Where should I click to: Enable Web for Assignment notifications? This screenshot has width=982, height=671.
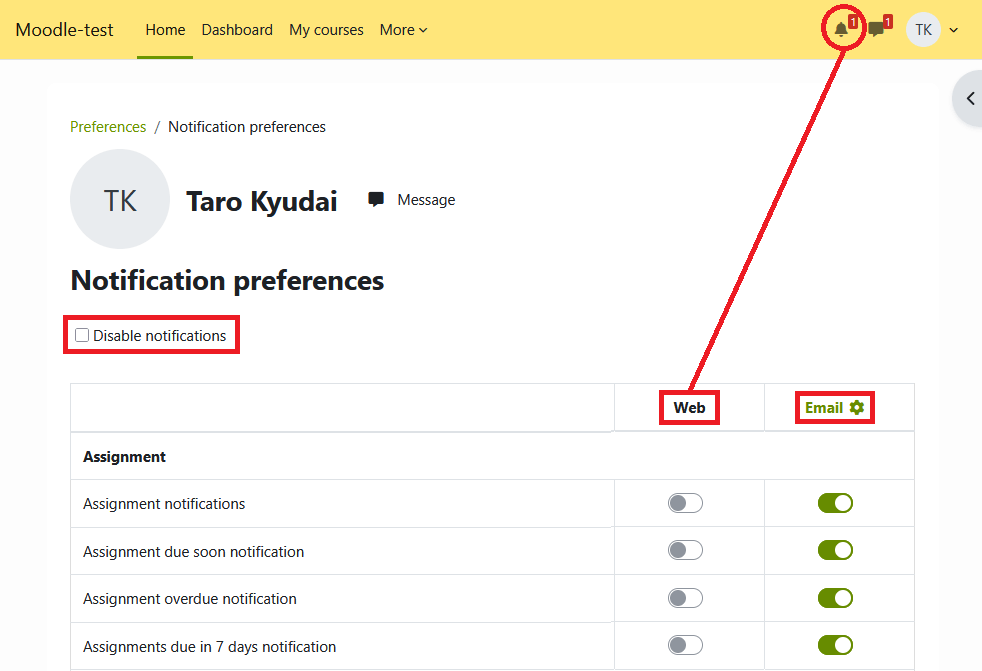click(x=685, y=503)
